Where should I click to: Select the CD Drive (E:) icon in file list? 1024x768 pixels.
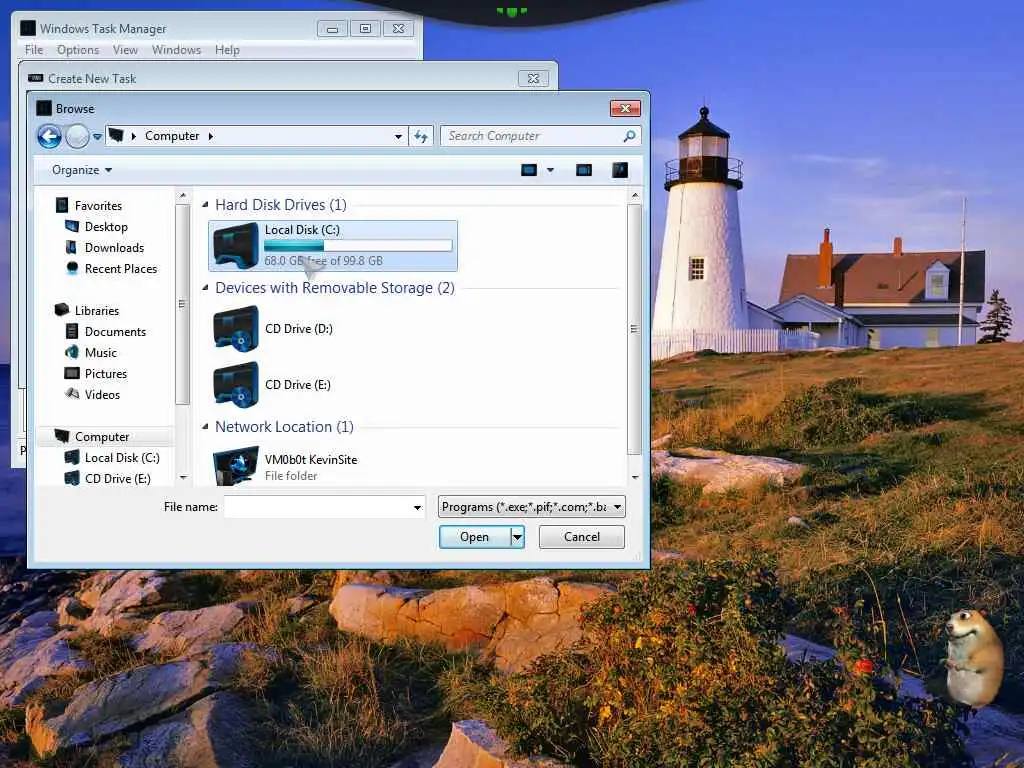(236, 385)
